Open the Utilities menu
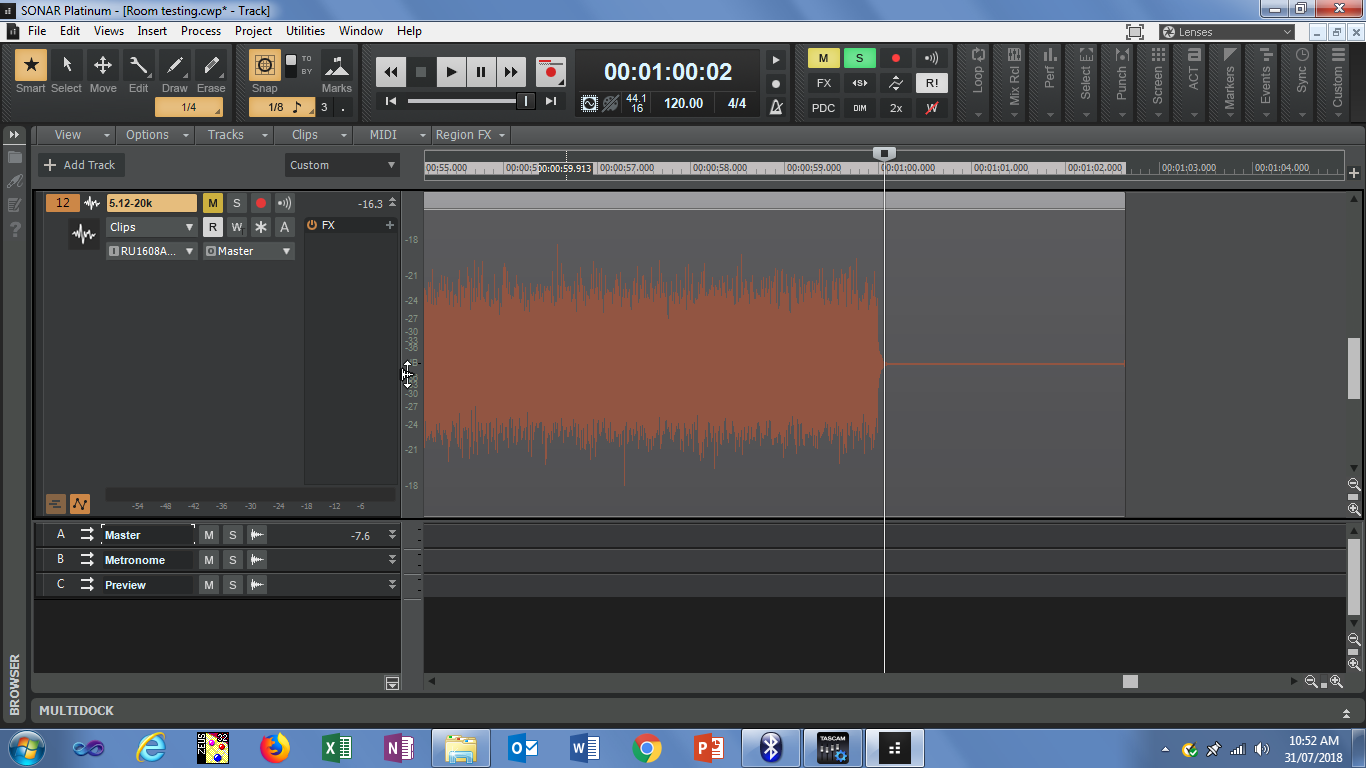The image size is (1366, 768). pos(305,31)
